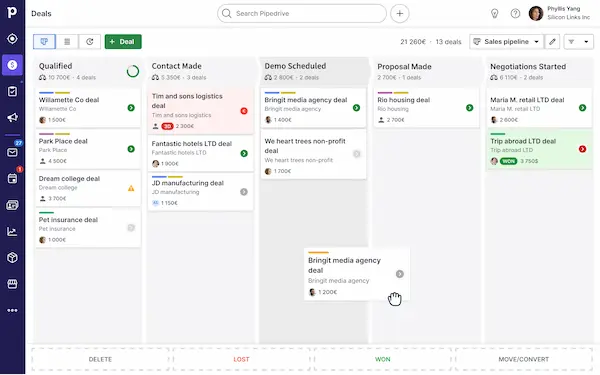The image size is (600, 375).
Task: Open the Mail inbox icon with badge 27
Action: pos(12,152)
